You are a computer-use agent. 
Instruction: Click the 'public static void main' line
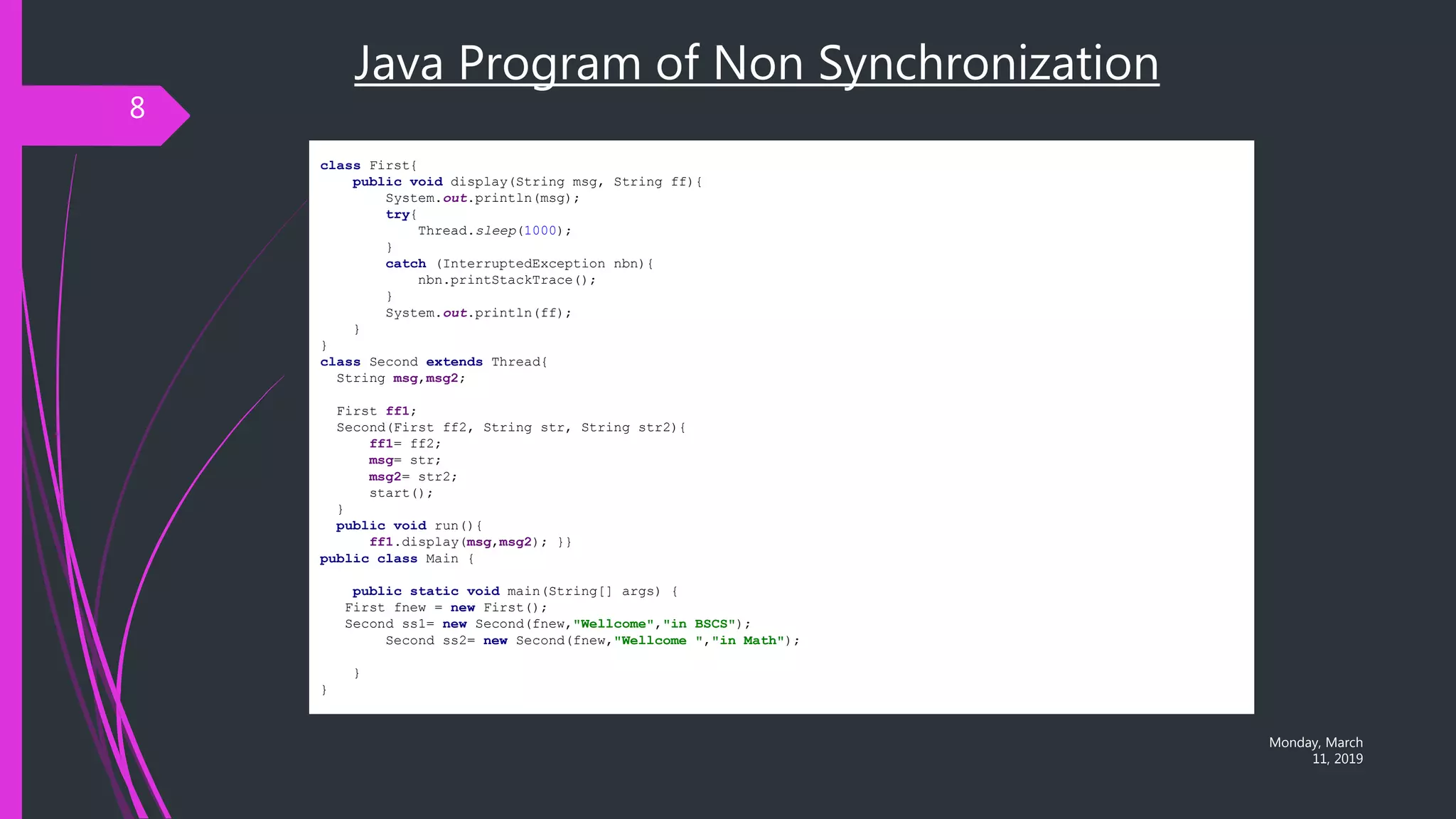point(514,591)
